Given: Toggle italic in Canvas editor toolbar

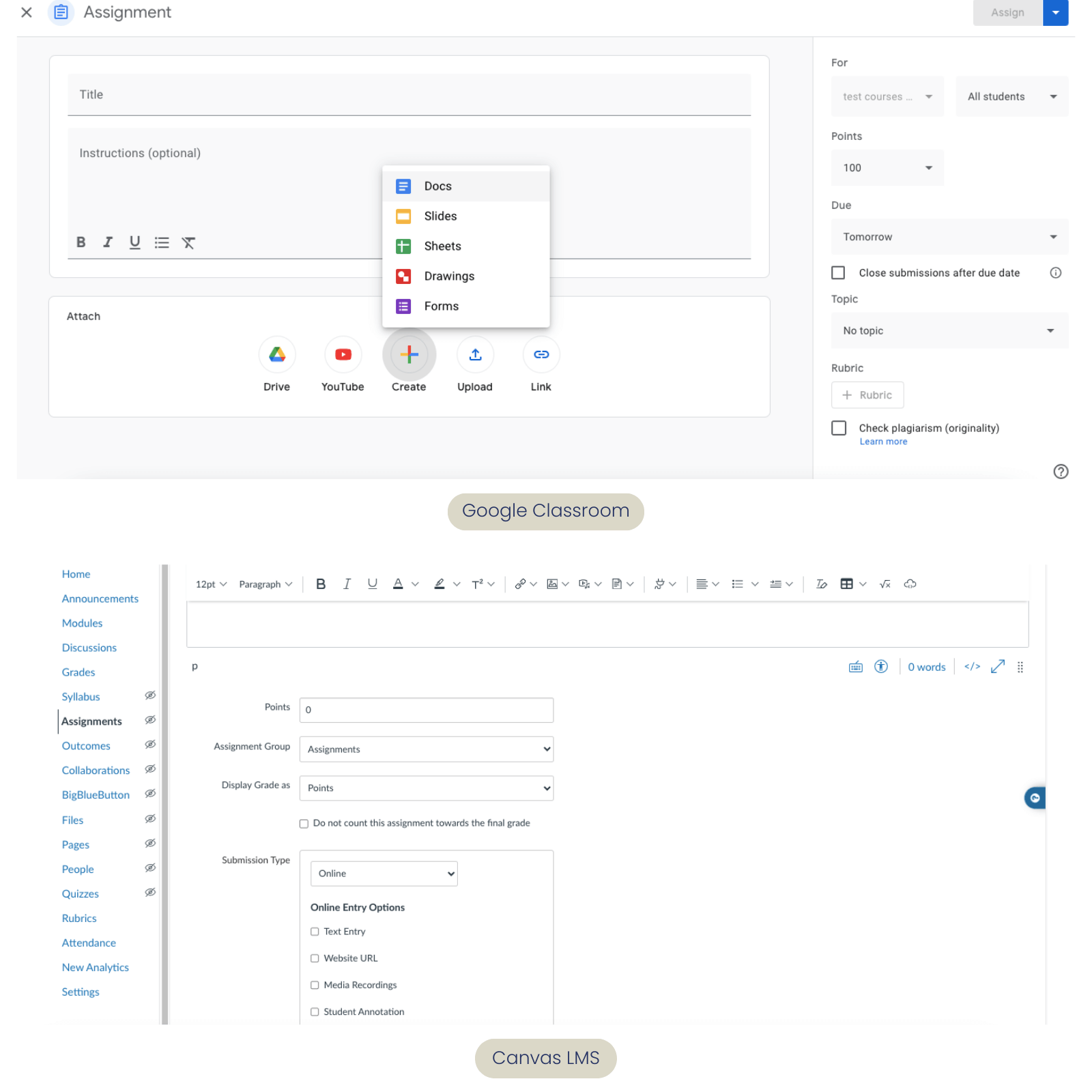Looking at the screenshot, I should click(x=347, y=584).
